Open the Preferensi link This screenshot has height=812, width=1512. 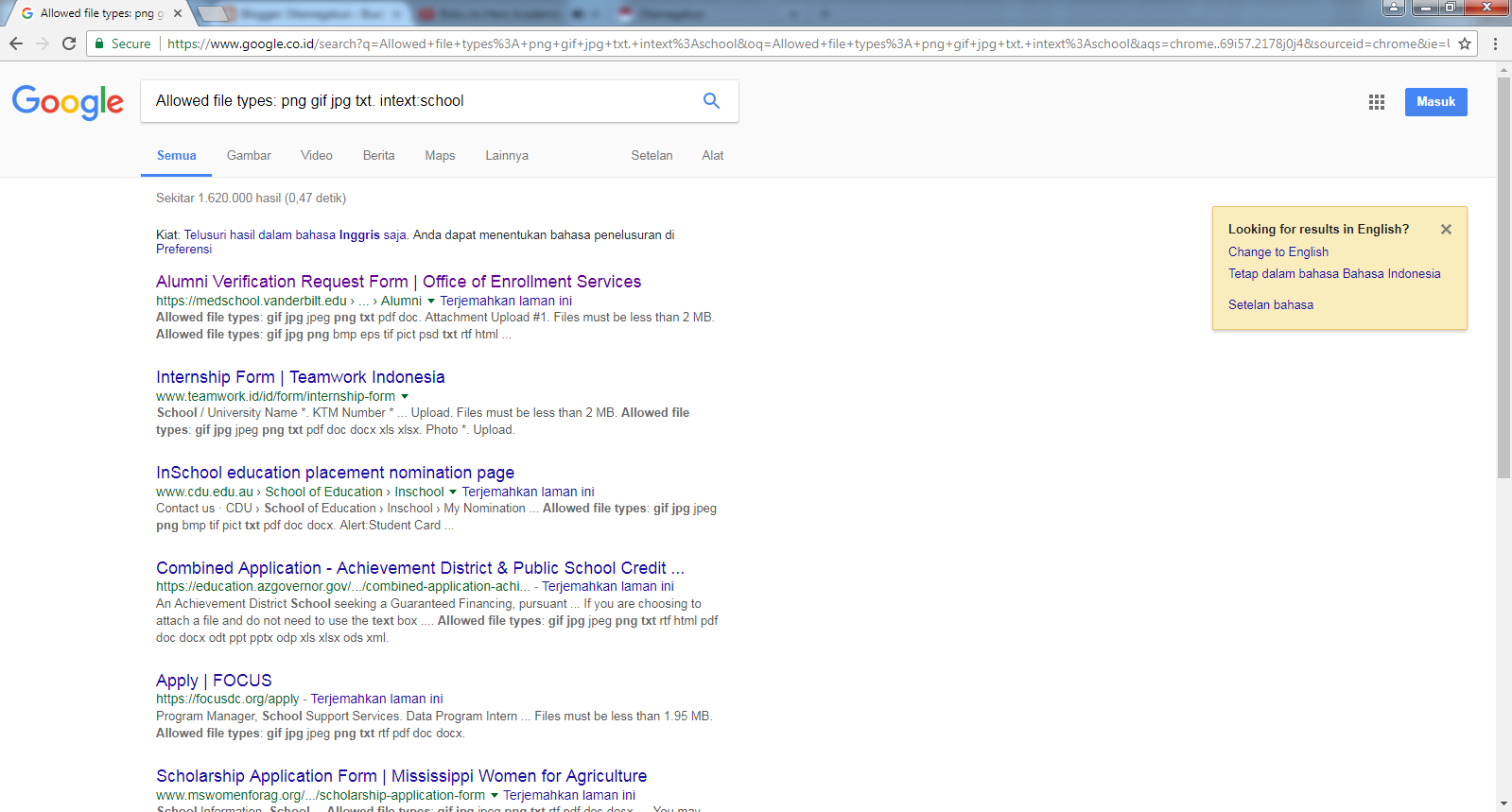coord(183,250)
